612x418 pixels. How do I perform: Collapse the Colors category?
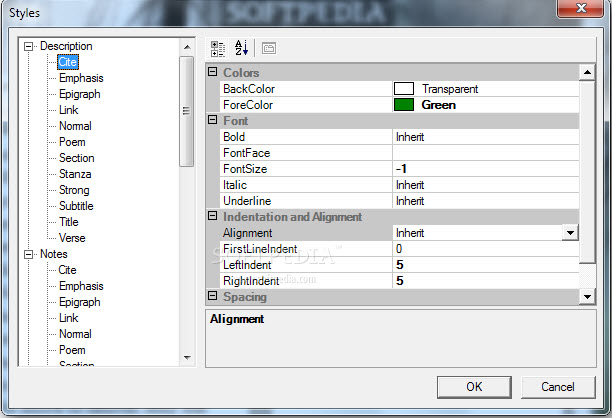click(x=212, y=73)
